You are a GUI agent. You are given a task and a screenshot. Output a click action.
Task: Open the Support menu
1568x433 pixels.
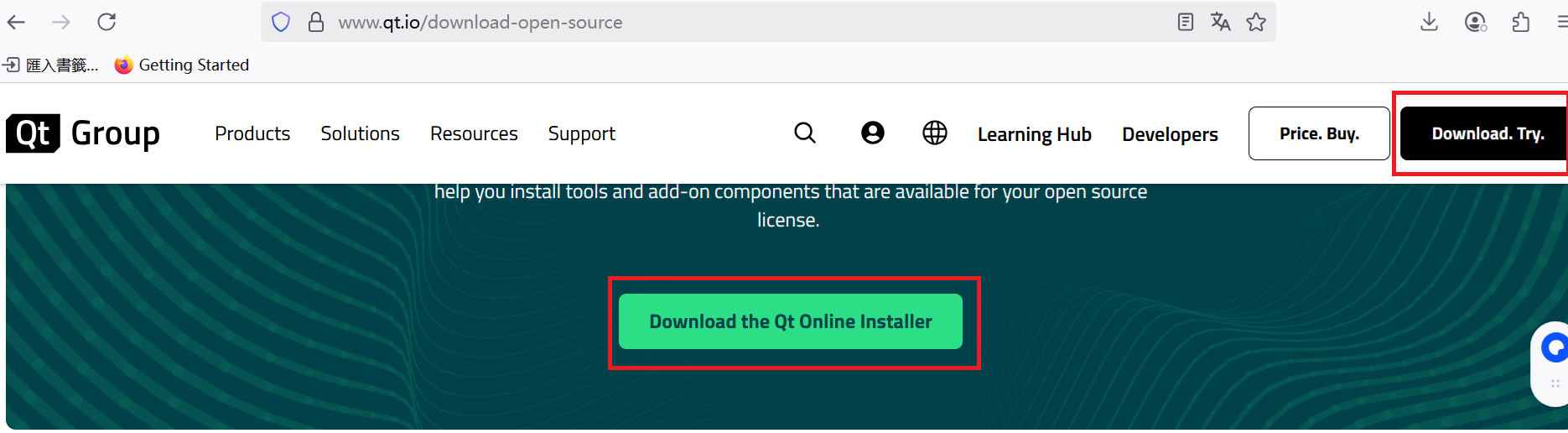(582, 134)
